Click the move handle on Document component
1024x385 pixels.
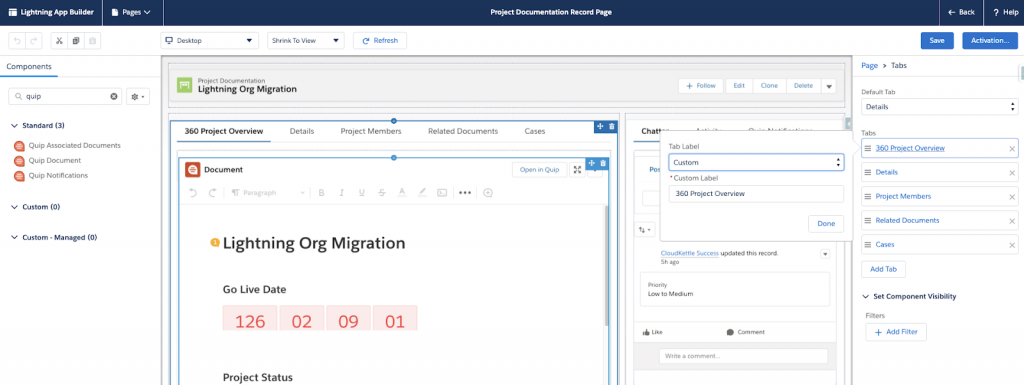591,163
